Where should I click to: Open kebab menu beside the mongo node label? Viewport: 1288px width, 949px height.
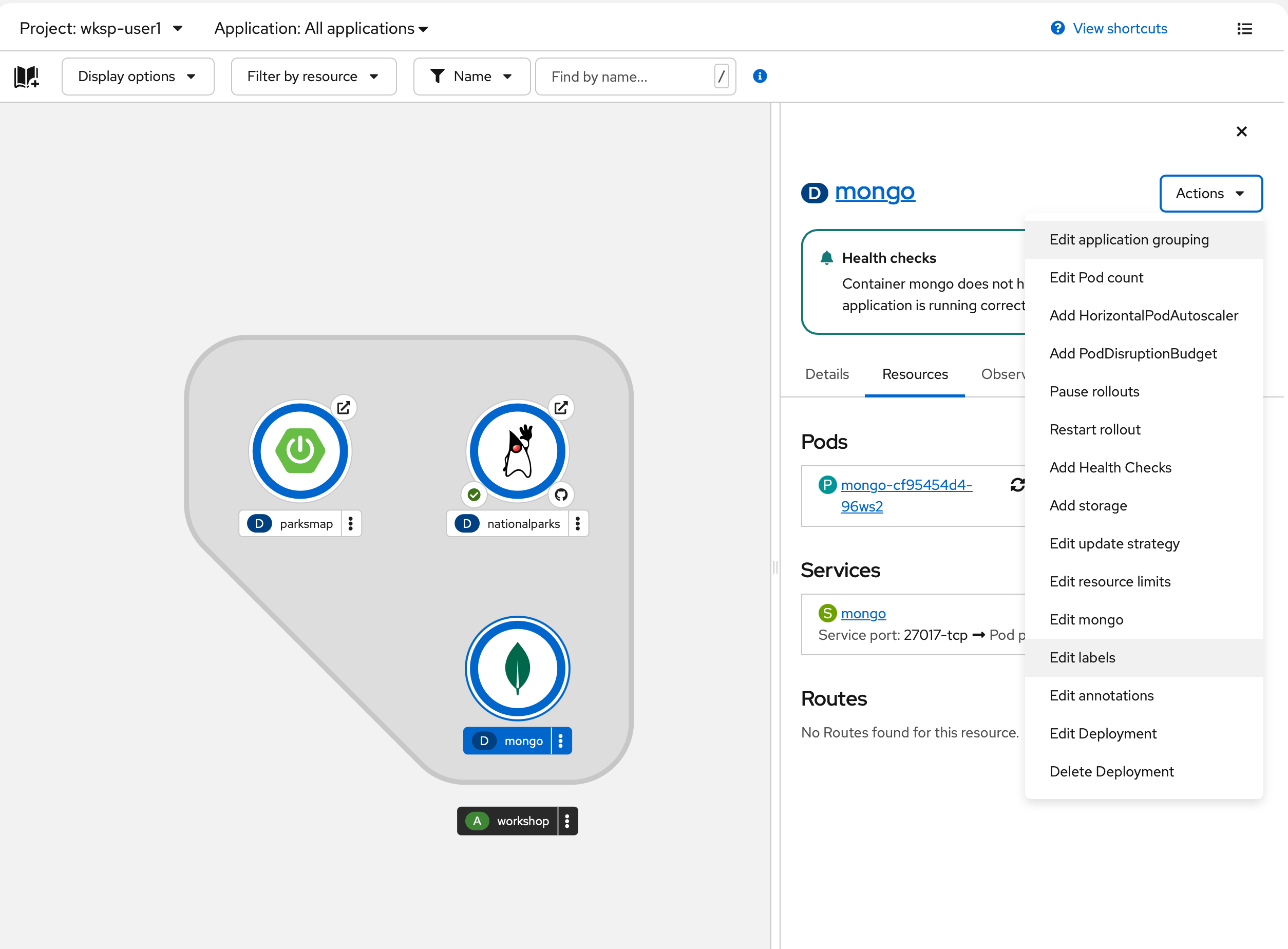[561, 741]
